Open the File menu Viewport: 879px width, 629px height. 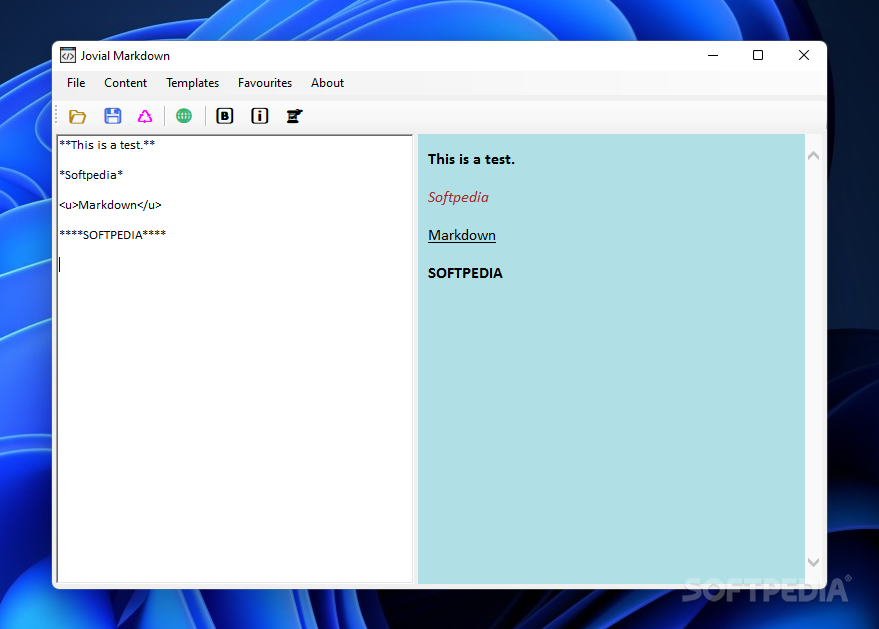point(76,83)
